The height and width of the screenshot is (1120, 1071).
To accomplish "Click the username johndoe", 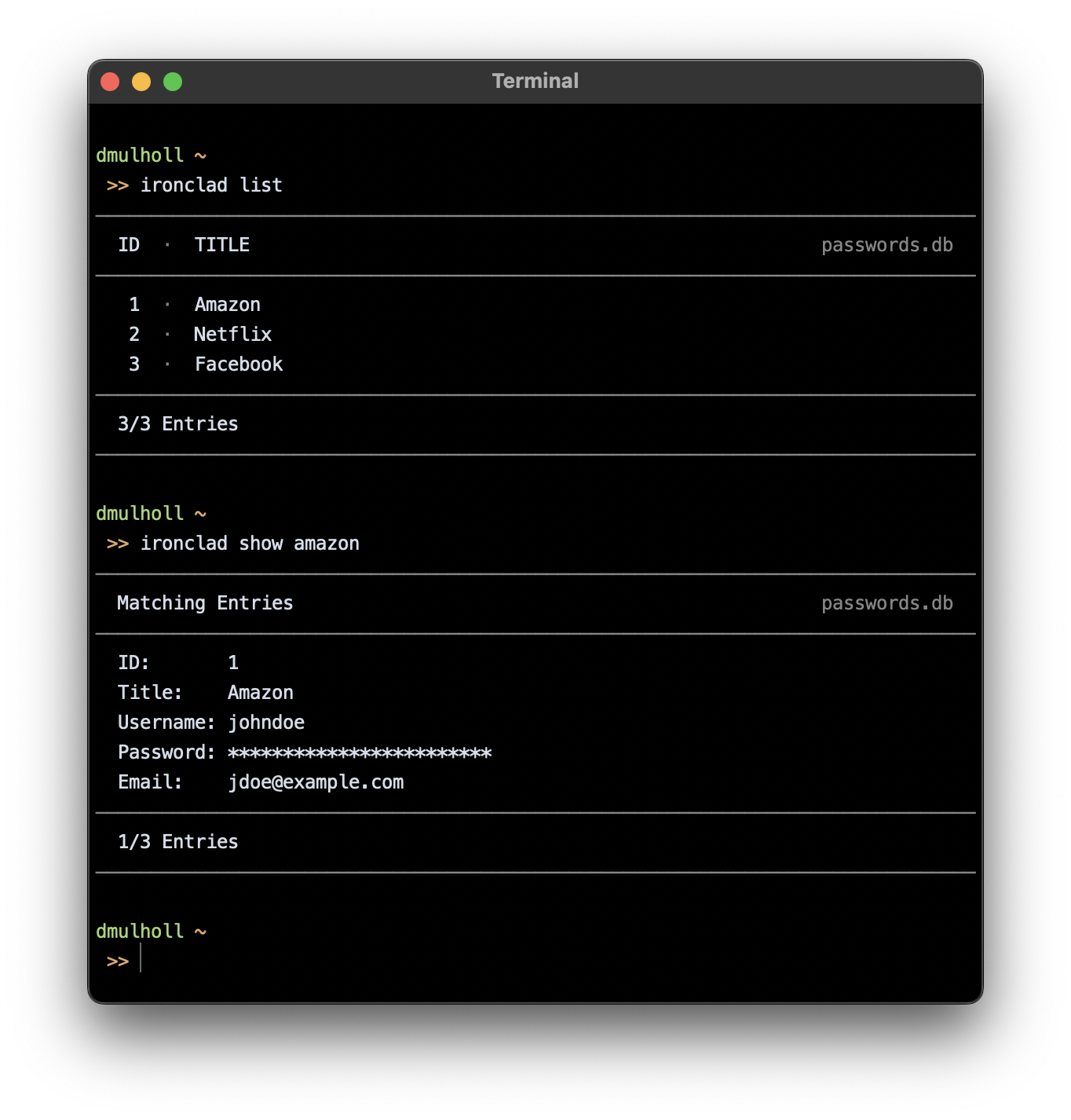I will click(x=266, y=723).
